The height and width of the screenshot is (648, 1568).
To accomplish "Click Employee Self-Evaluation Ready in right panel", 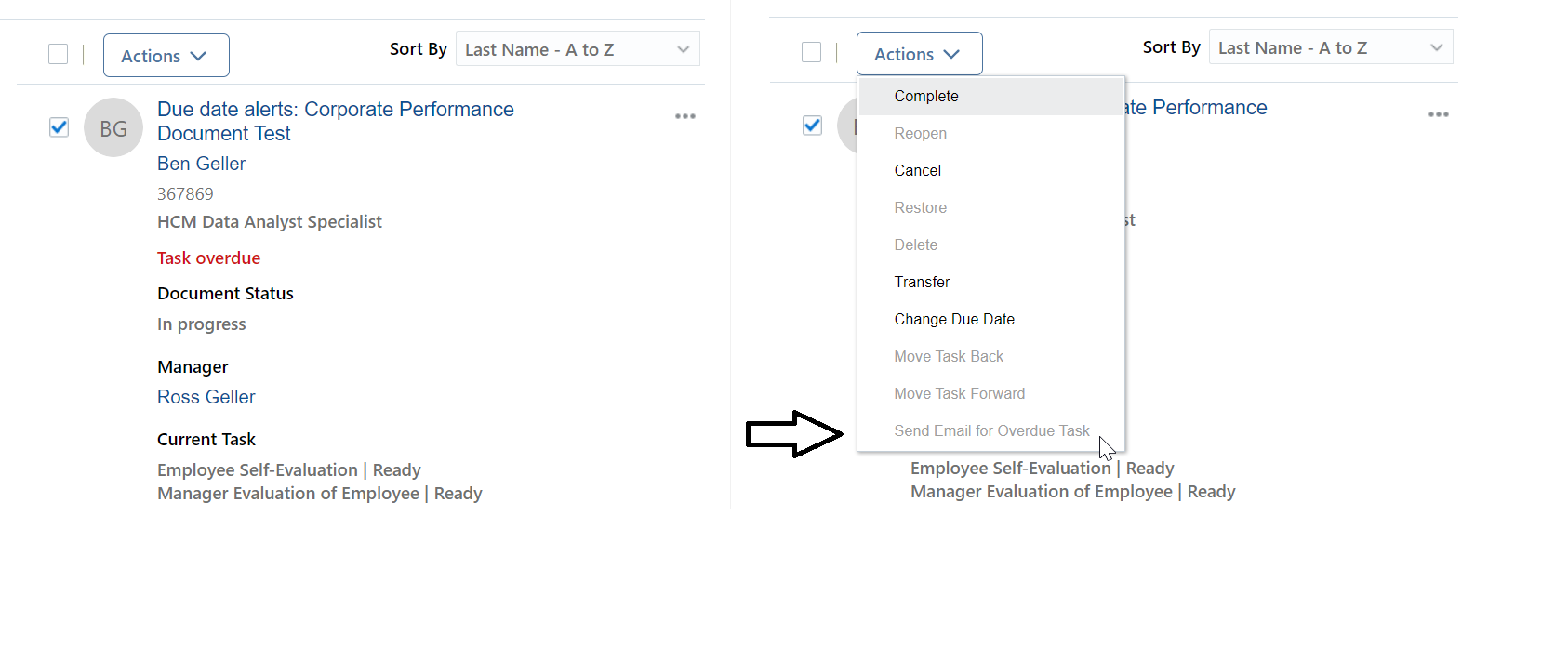I will click(x=1042, y=469).
